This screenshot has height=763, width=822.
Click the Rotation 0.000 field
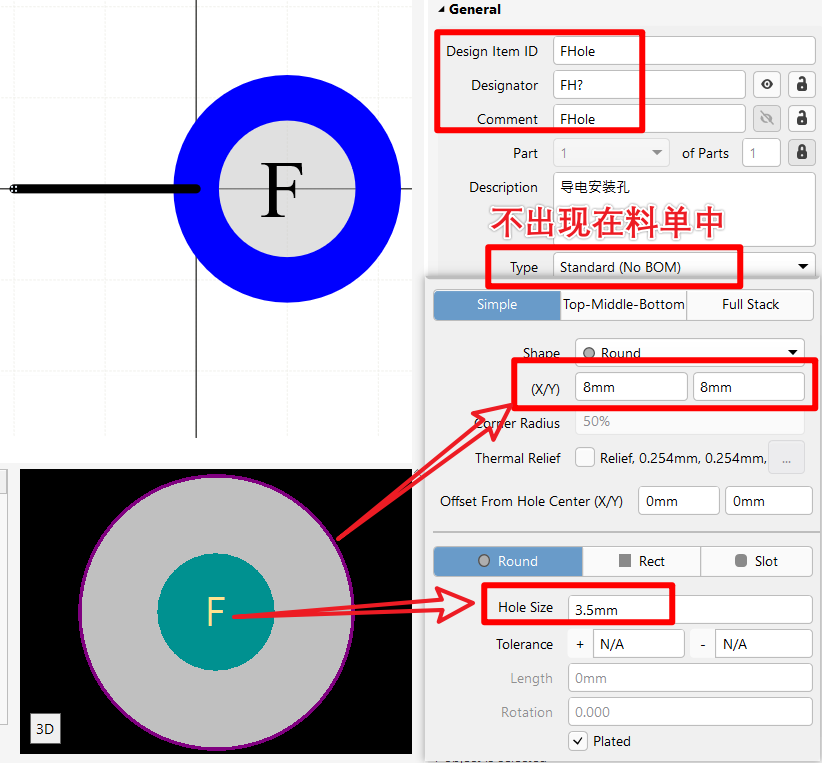point(690,712)
